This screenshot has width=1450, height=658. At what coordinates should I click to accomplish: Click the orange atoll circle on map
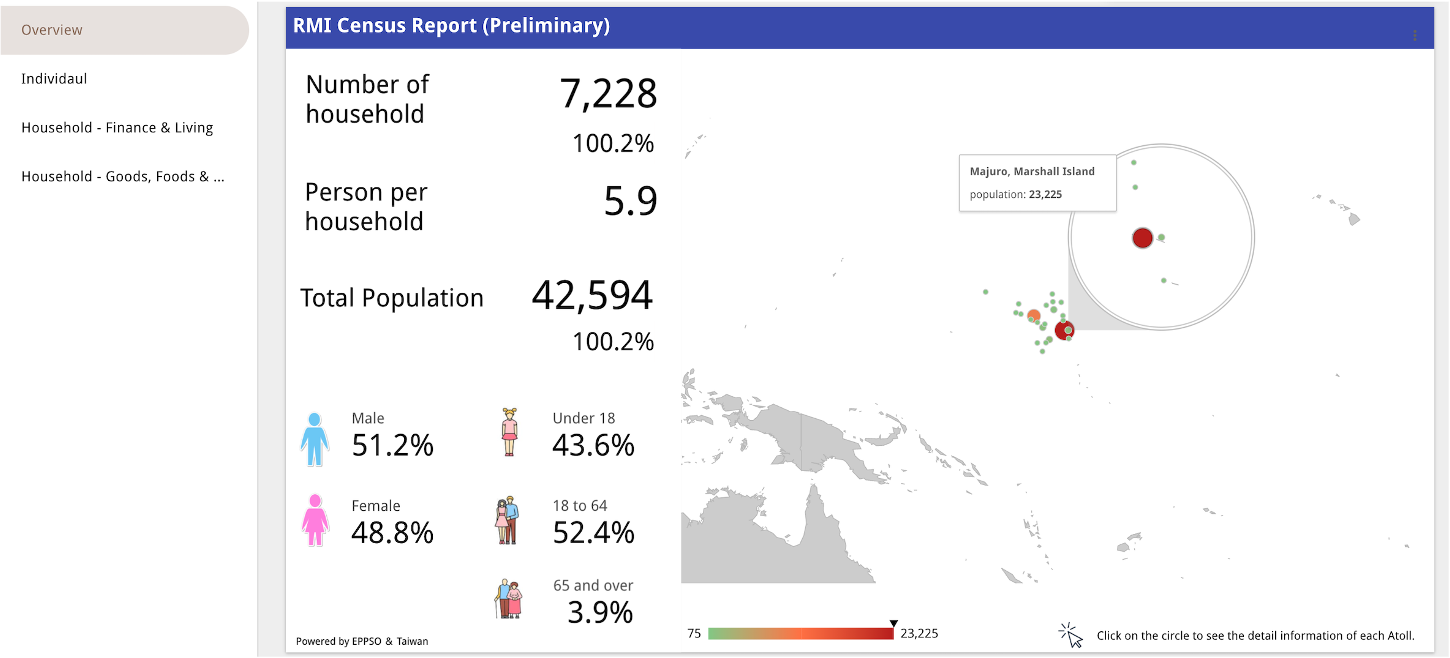tap(1034, 316)
